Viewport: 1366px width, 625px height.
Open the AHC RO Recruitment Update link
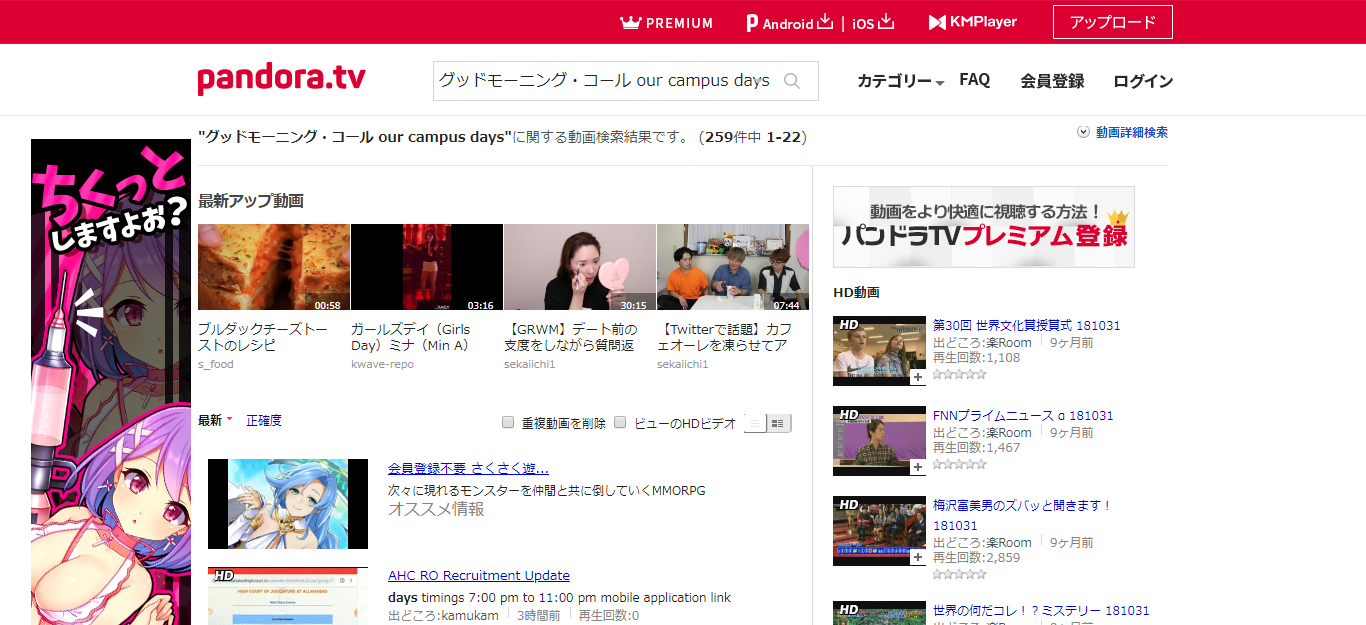tap(479, 575)
